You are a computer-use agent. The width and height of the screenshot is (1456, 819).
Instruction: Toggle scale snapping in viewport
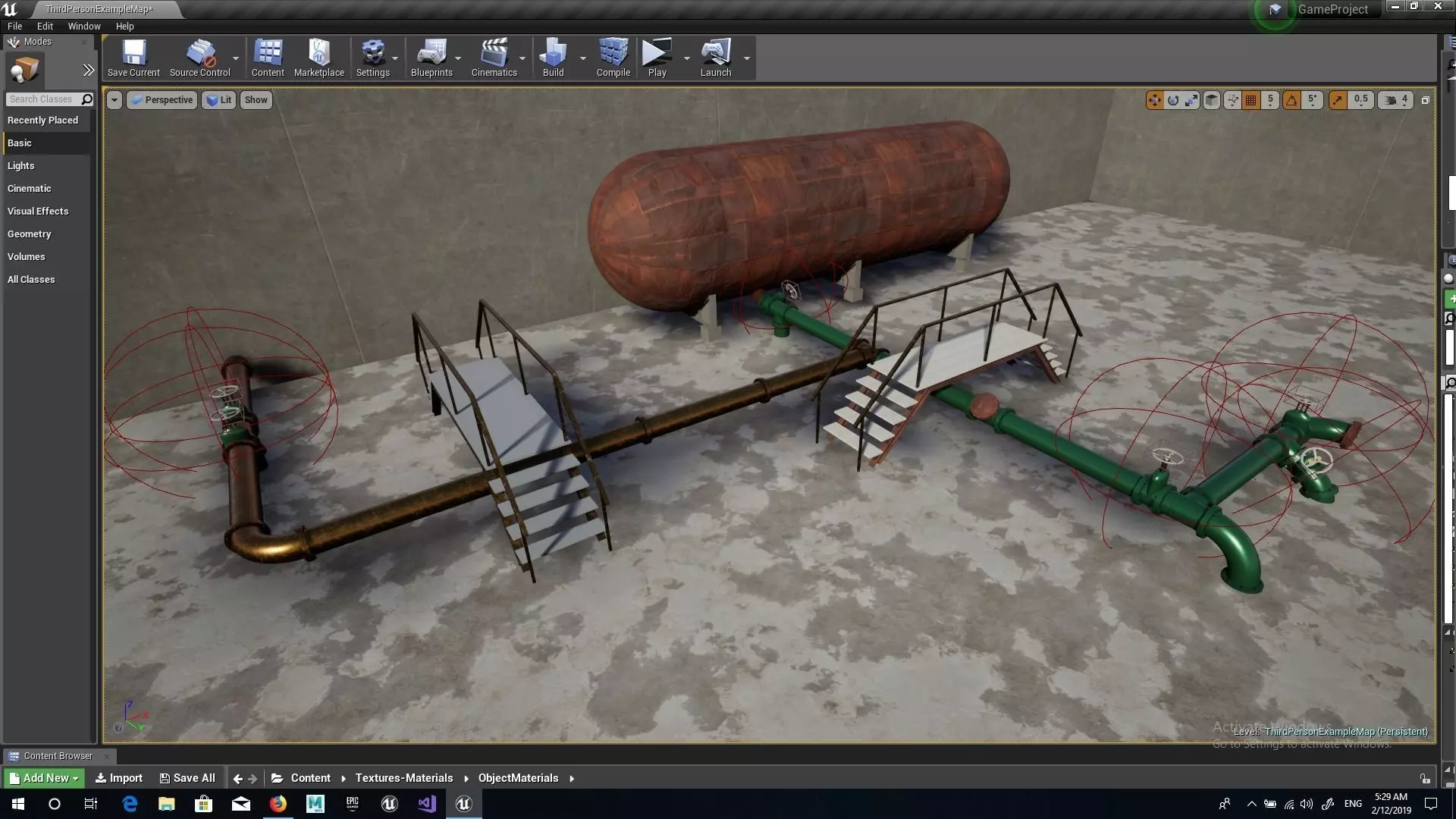click(1338, 100)
